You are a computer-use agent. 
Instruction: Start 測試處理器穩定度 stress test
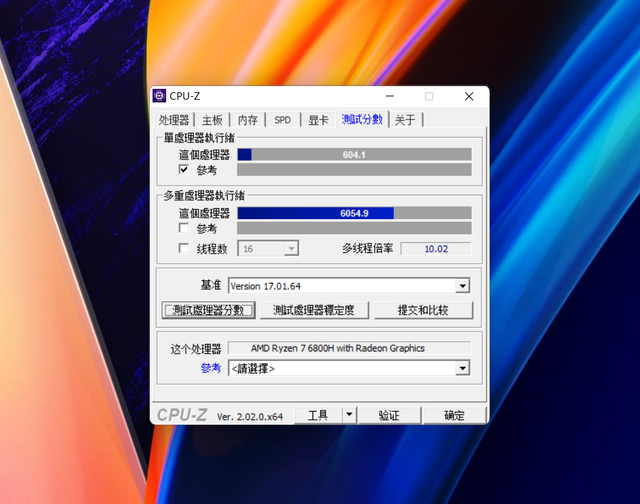coord(313,310)
